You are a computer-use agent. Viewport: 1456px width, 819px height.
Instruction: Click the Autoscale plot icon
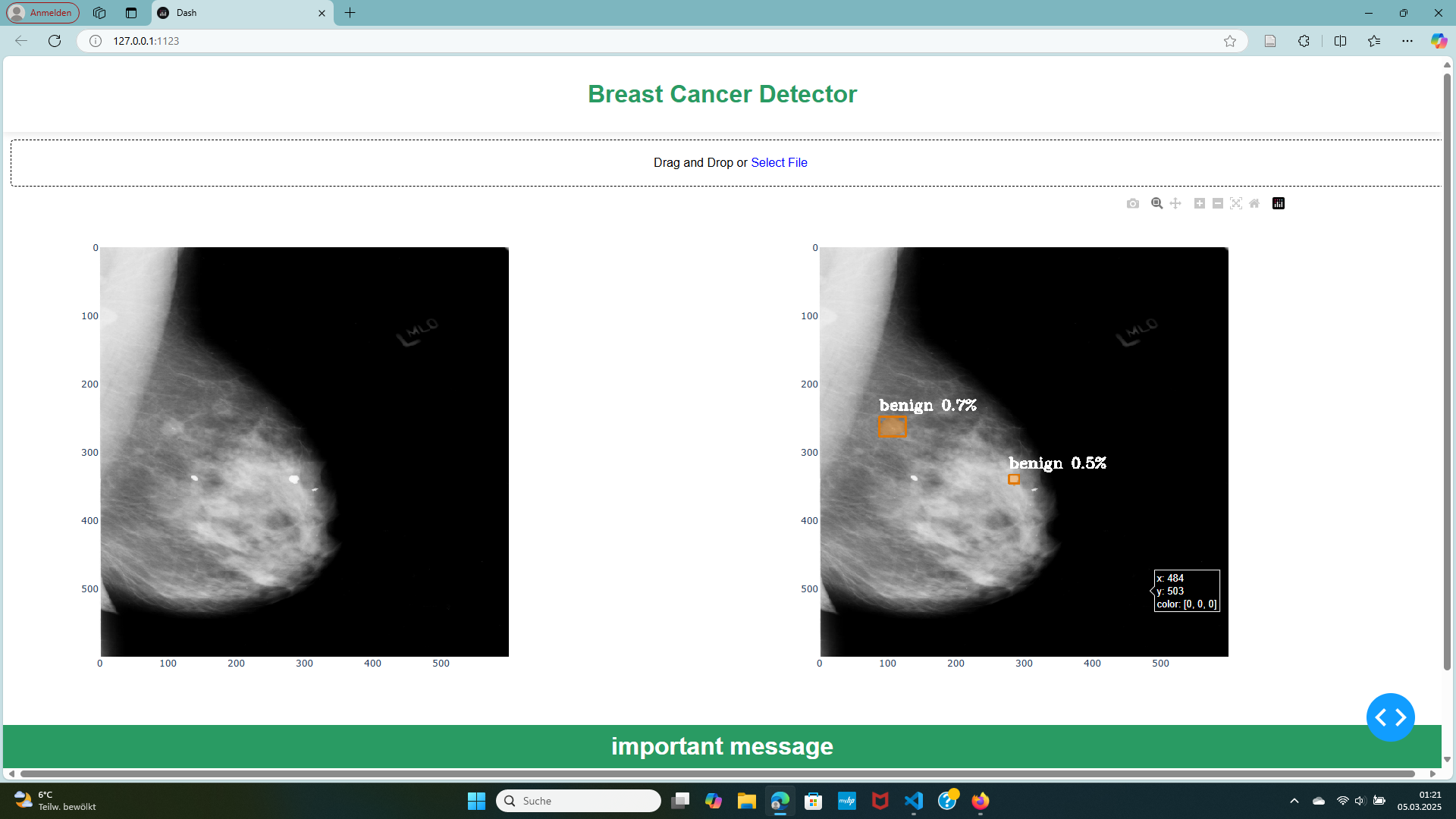pos(1236,203)
